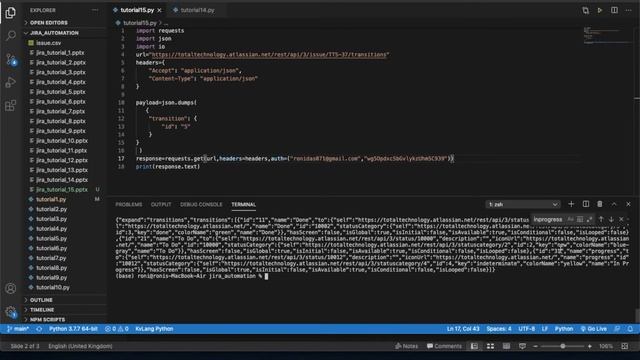Open jira_tutorial_1.pptx in explorer
The width and height of the screenshot is (640, 360).
tap(60, 53)
